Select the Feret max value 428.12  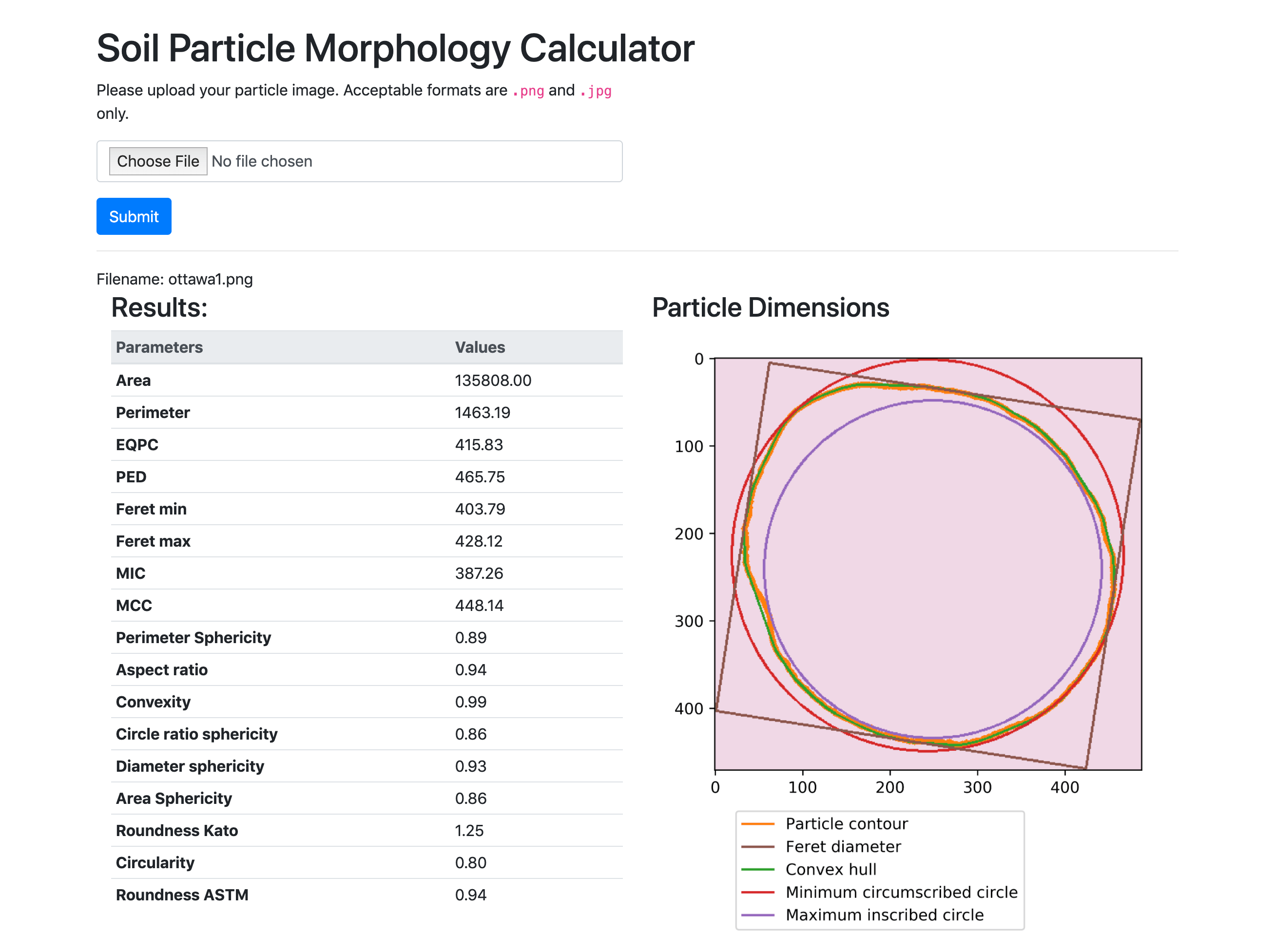pos(479,541)
